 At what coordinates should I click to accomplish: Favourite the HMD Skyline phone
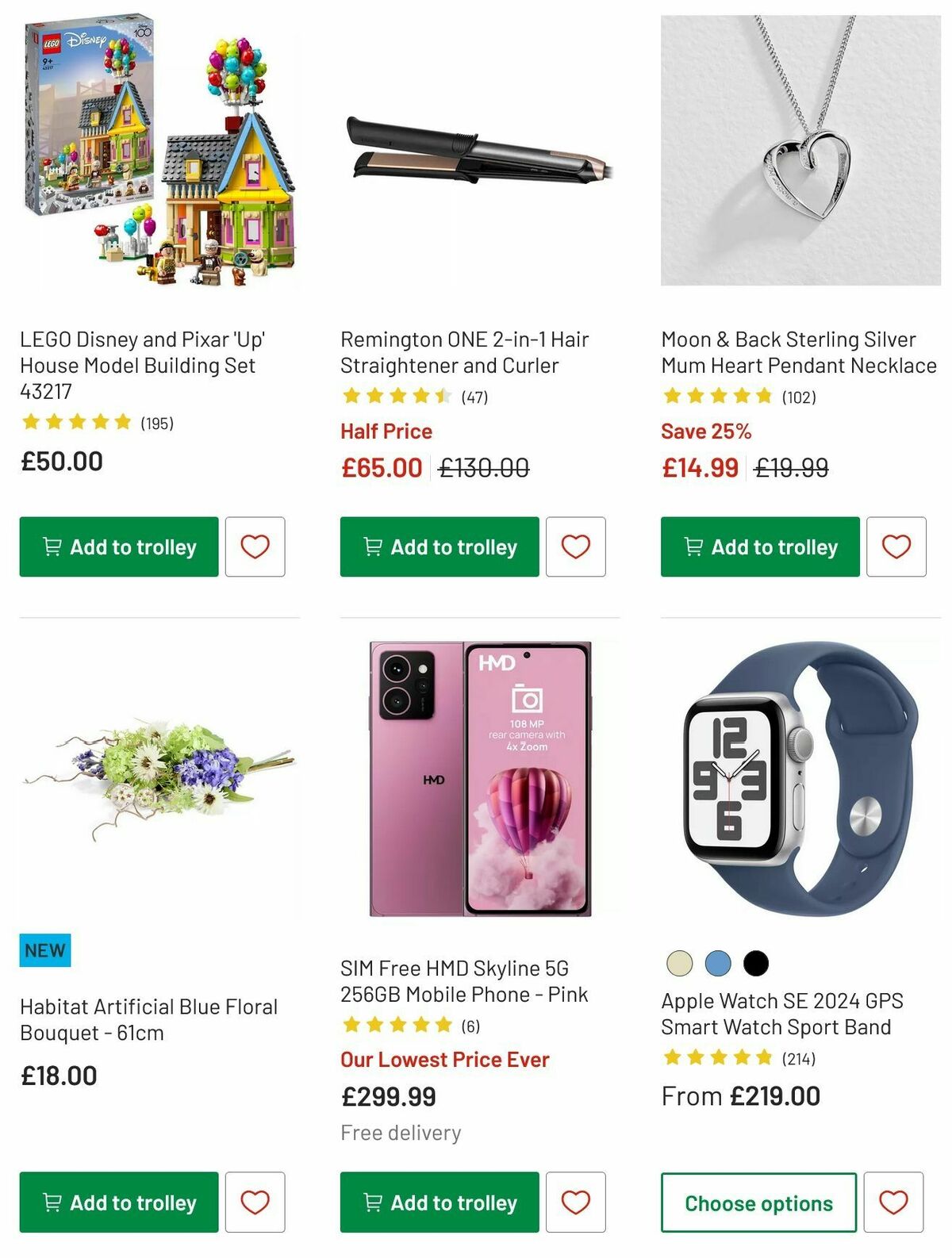[576, 1202]
